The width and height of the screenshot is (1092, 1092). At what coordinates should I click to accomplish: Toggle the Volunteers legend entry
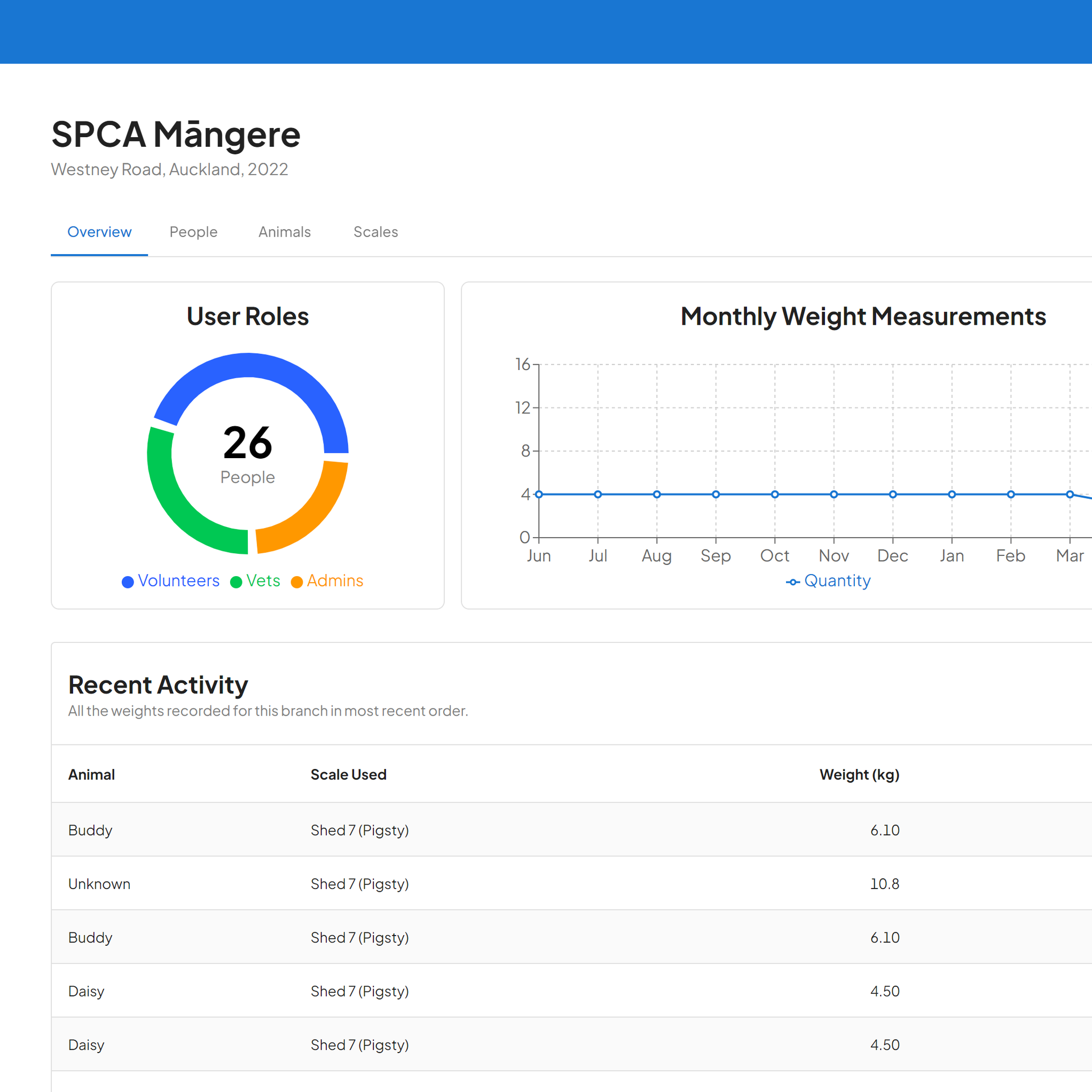(170, 580)
